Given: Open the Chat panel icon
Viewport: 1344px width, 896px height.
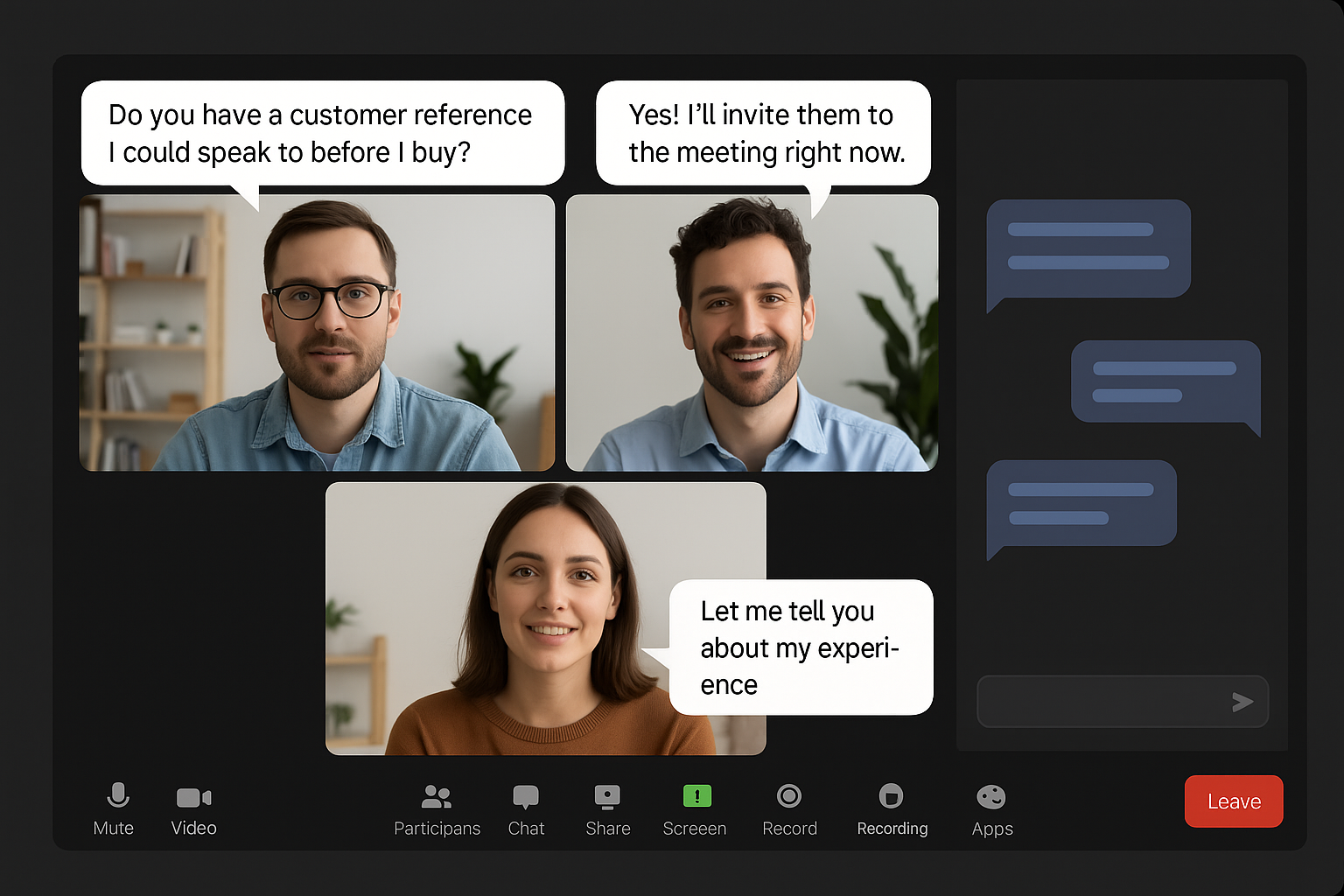Looking at the screenshot, I should [x=526, y=797].
